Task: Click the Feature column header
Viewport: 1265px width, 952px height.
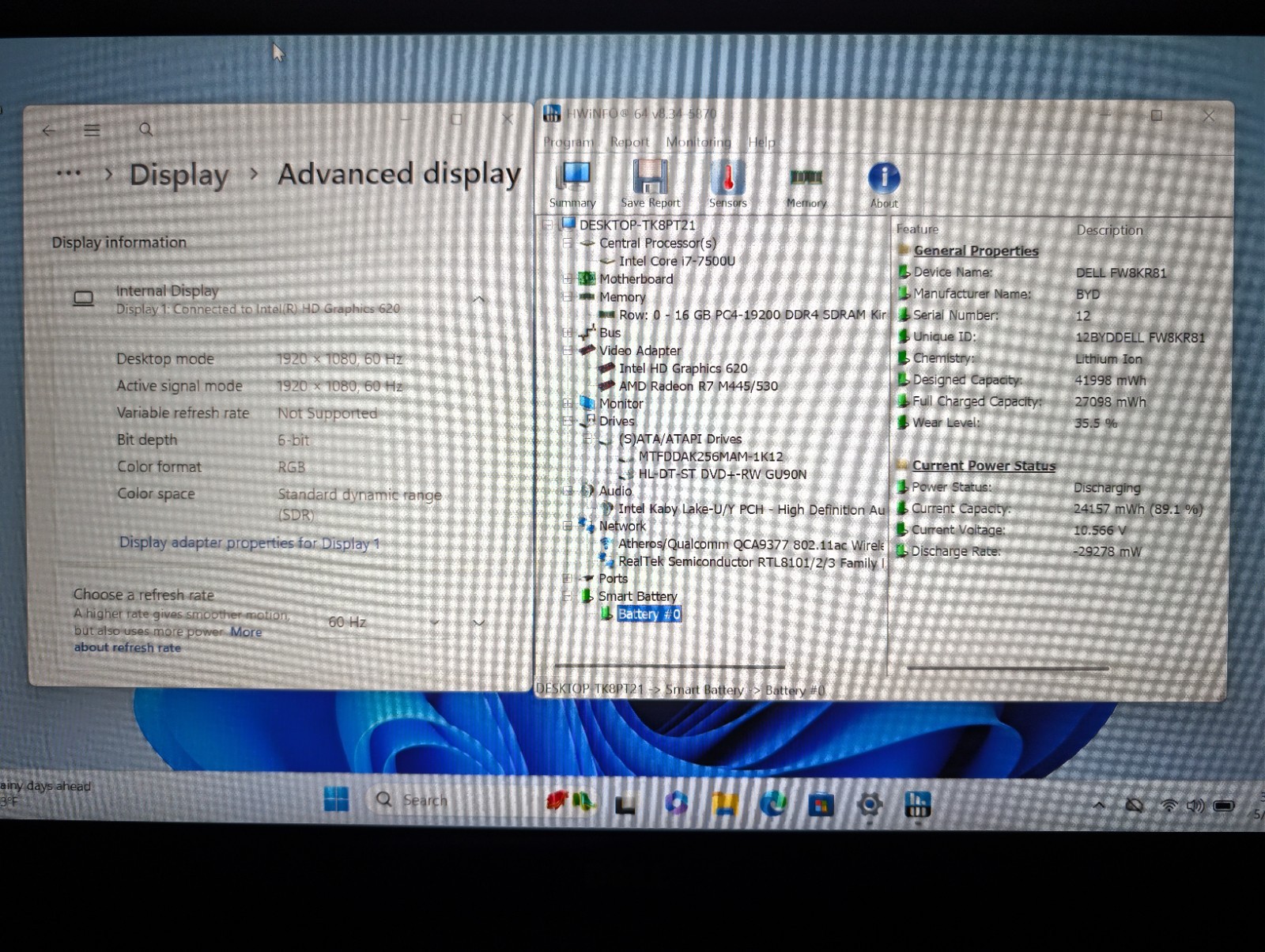Action: [917, 229]
